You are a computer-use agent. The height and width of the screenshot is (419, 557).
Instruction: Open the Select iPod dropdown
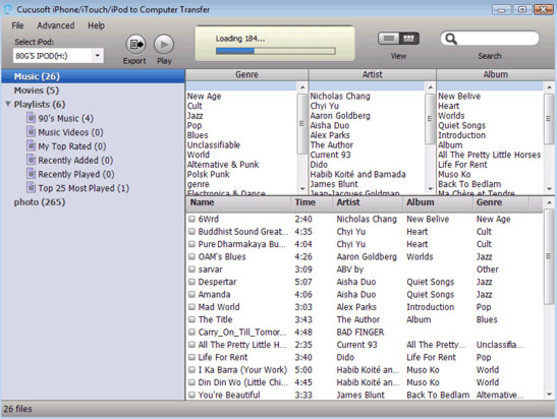(97, 56)
